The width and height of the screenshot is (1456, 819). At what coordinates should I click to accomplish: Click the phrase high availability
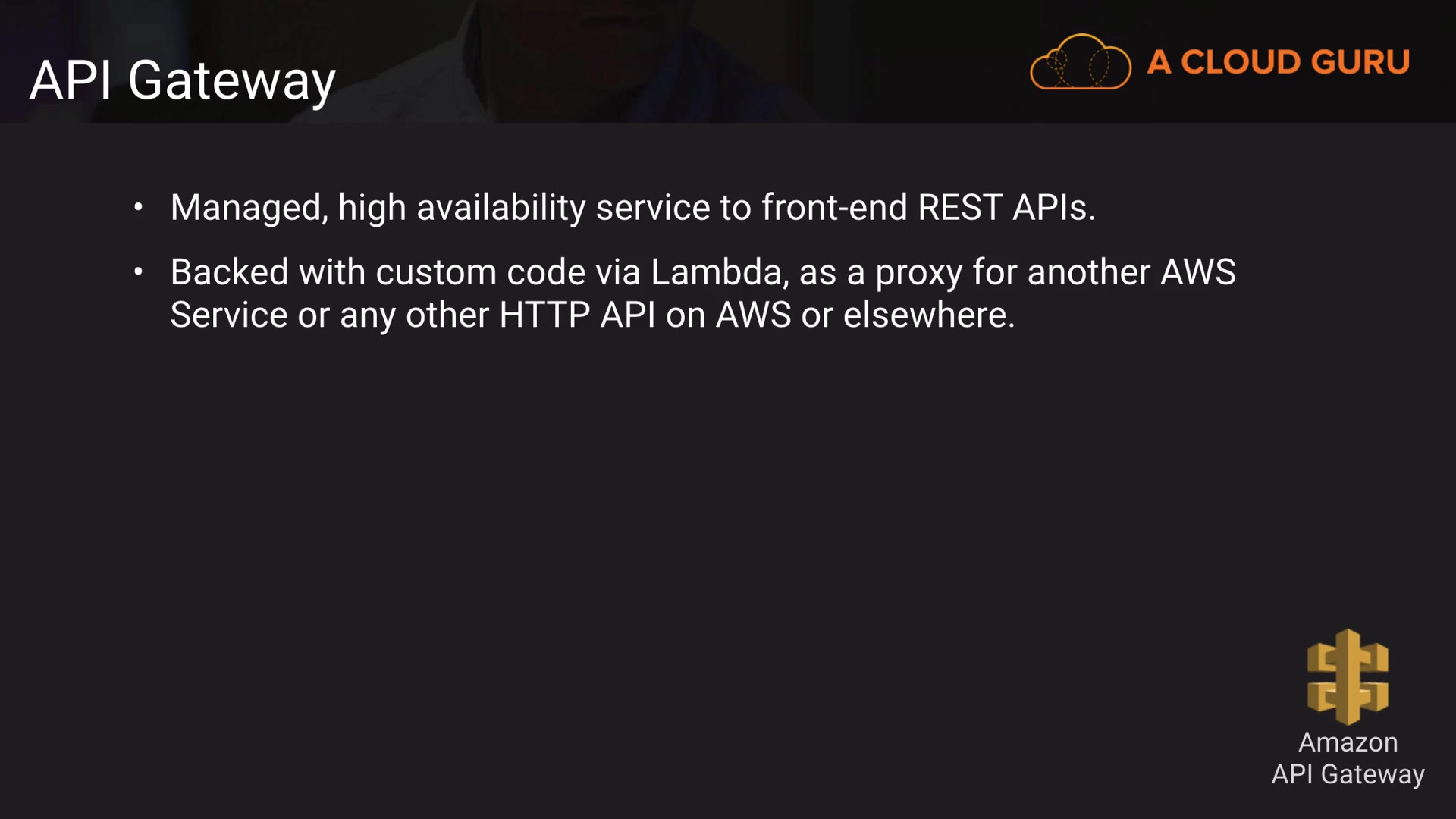tap(461, 208)
